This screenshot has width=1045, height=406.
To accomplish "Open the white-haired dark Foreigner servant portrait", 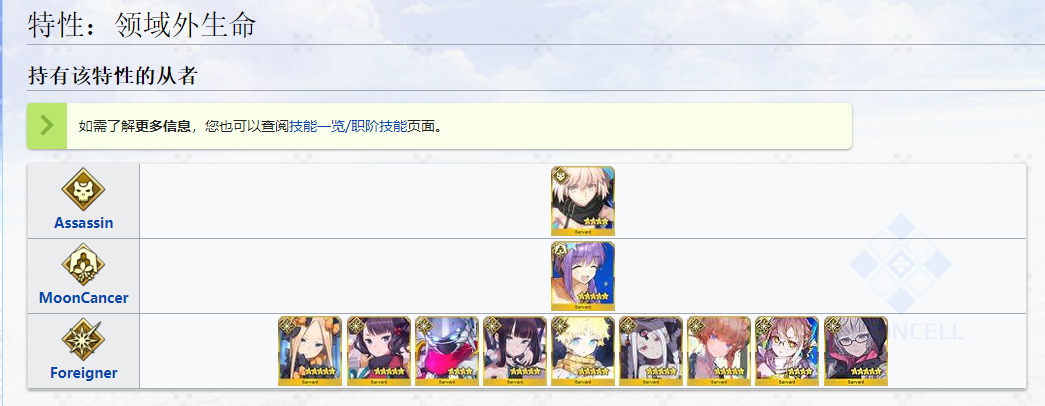I will 650,351.
